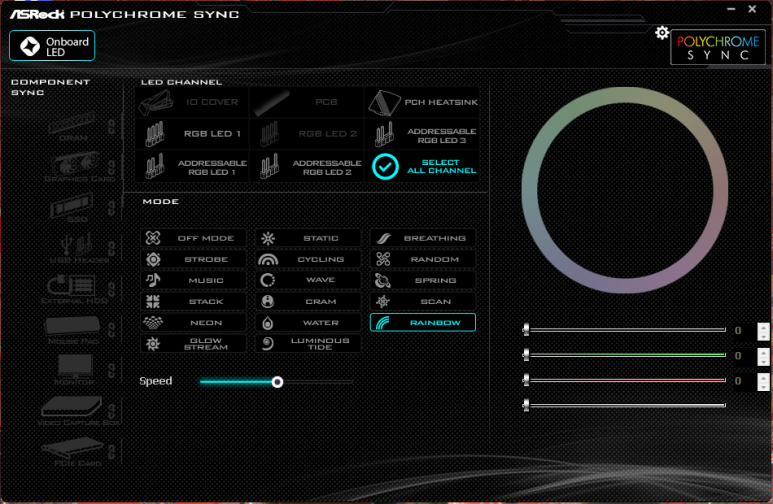Image resolution: width=773 pixels, height=504 pixels.
Task: Toggle the DRAM sync link
Action: click(112, 127)
